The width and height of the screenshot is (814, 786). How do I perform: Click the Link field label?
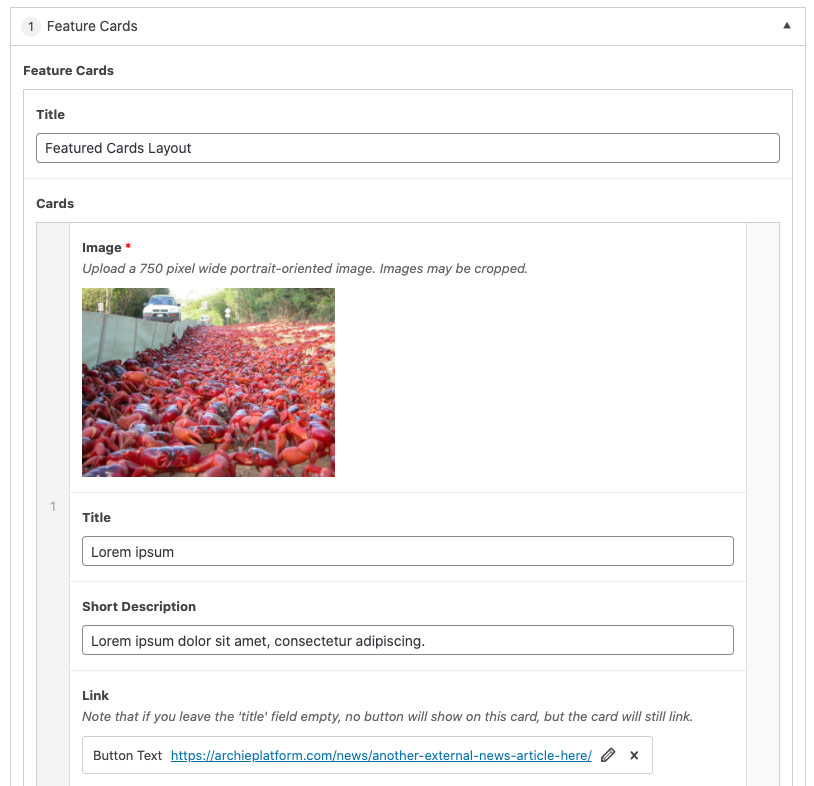pyautogui.click(x=95, y=696)
